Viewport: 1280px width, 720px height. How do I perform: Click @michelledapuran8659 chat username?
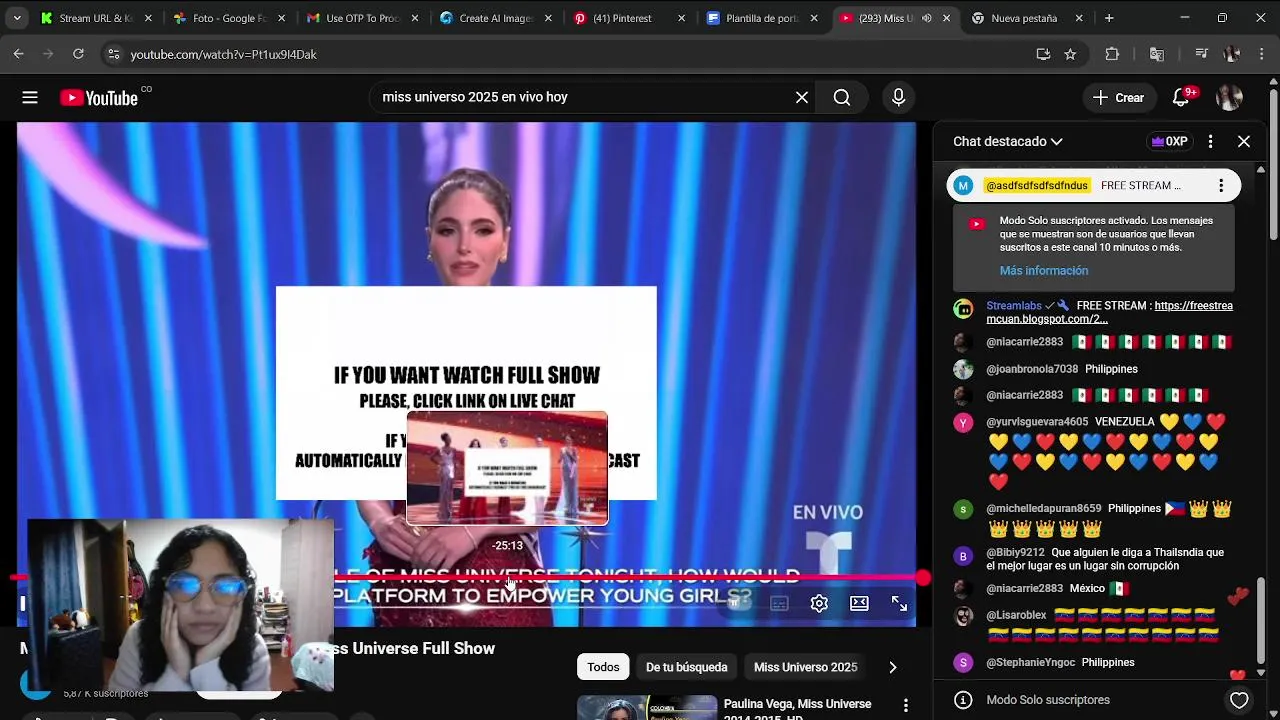click(1043, 508)
